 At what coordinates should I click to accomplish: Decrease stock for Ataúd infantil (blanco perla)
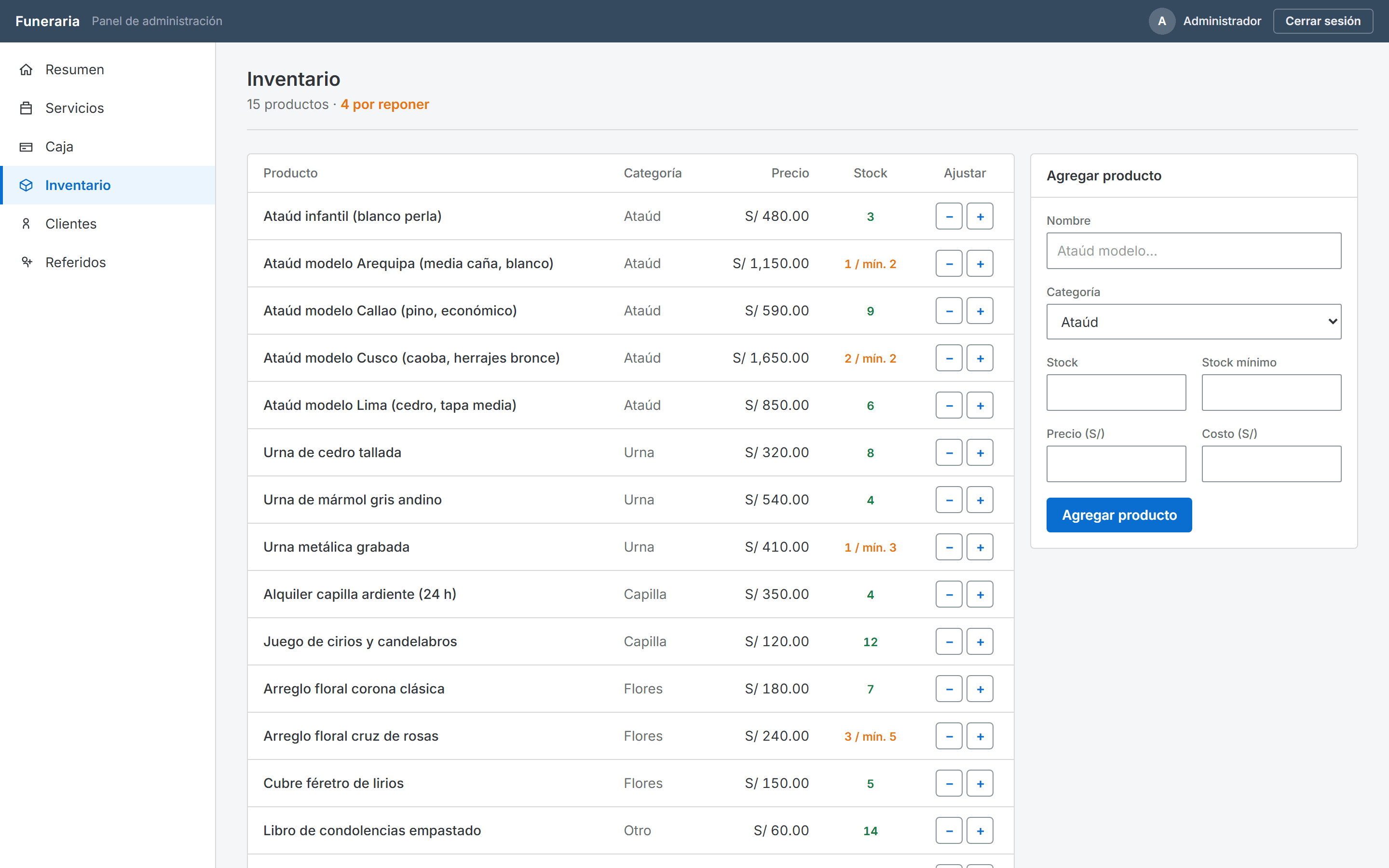click(949, 217)
